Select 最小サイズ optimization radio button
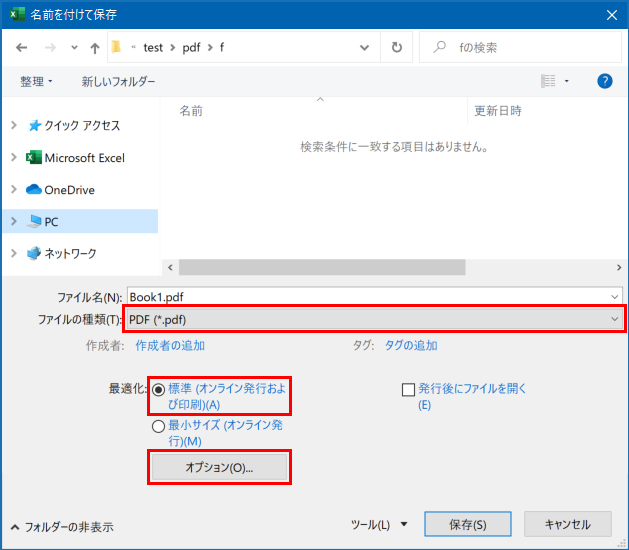629x550 pixels. 158,426
